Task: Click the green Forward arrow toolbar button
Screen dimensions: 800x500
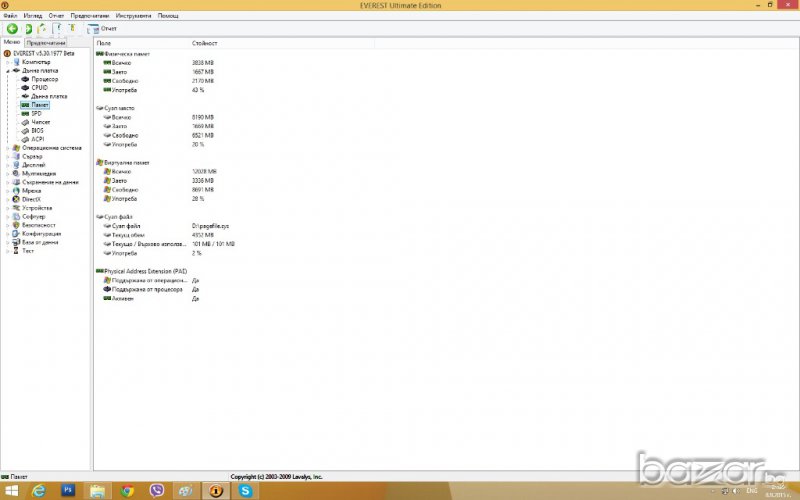Action: (x=28, y=29)
